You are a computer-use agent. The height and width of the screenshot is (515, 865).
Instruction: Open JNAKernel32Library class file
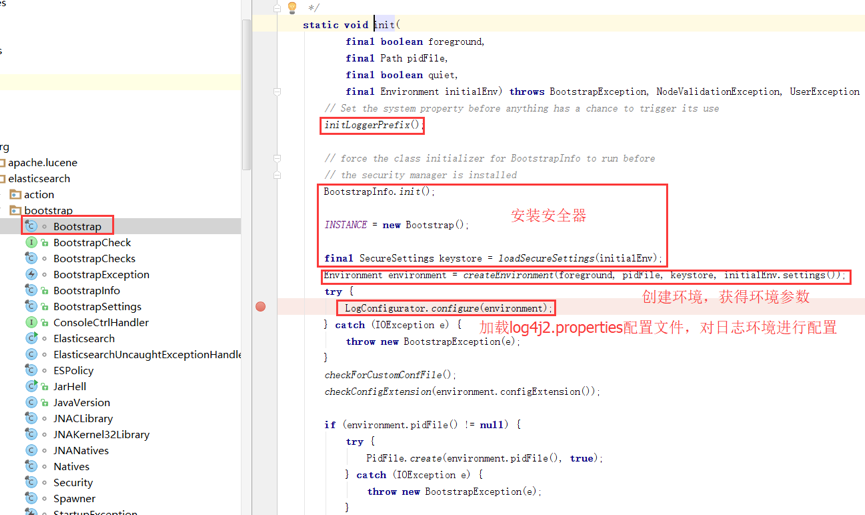pos(102,434)
